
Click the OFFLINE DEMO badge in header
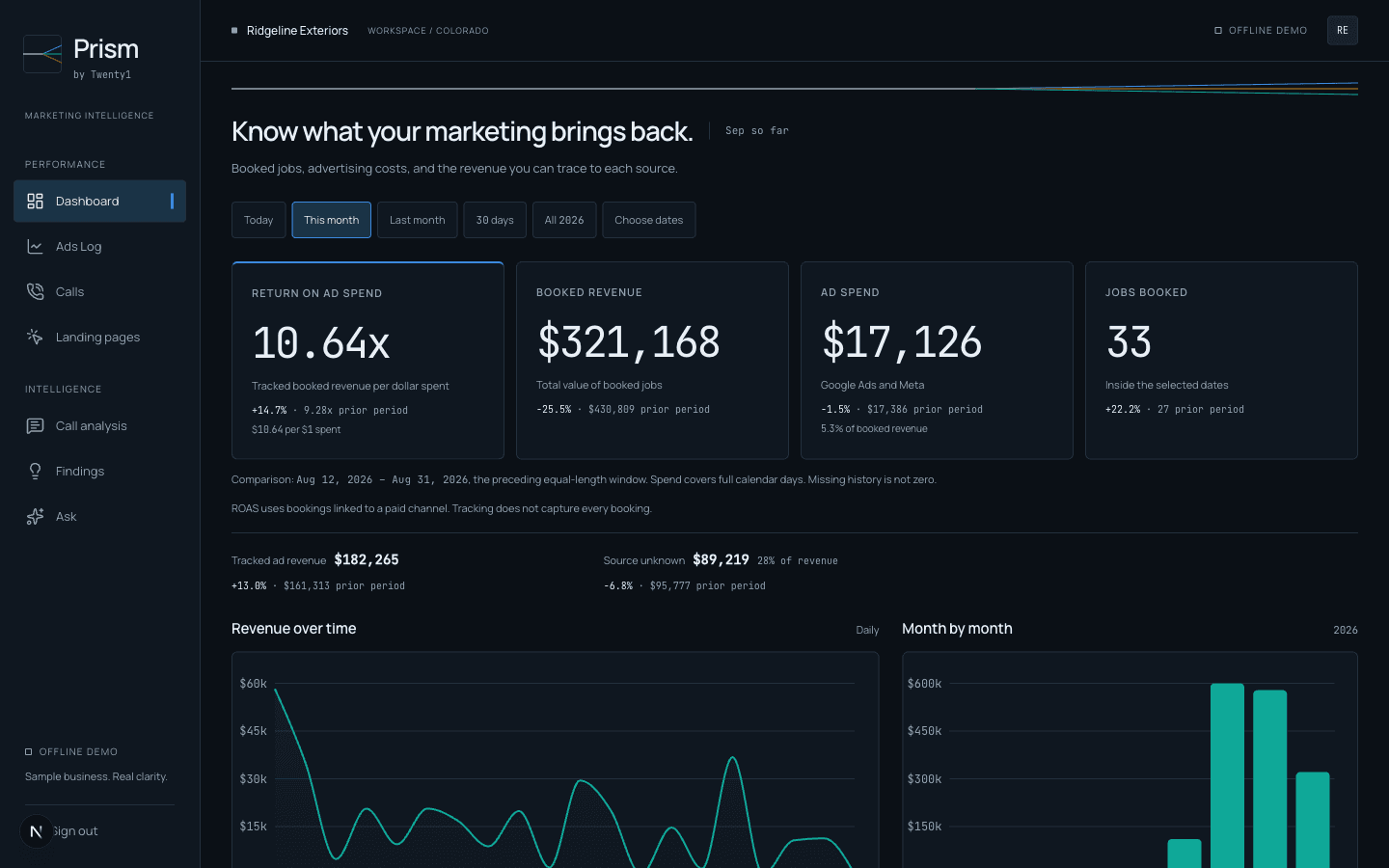[1261, 31]
